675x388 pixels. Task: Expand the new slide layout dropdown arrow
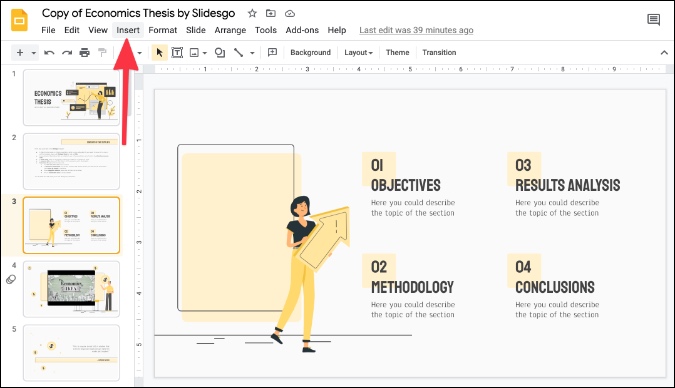[x=34, y=53]
